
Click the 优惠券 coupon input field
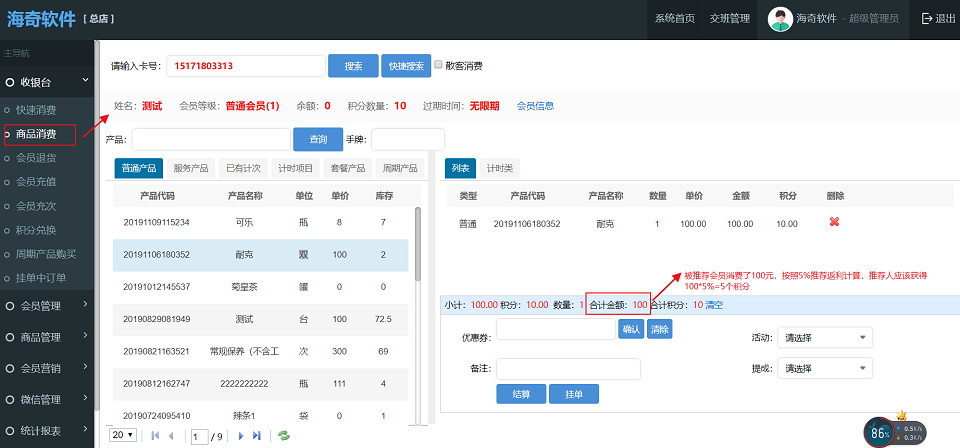pyautogui.click(x=555, y=329)
